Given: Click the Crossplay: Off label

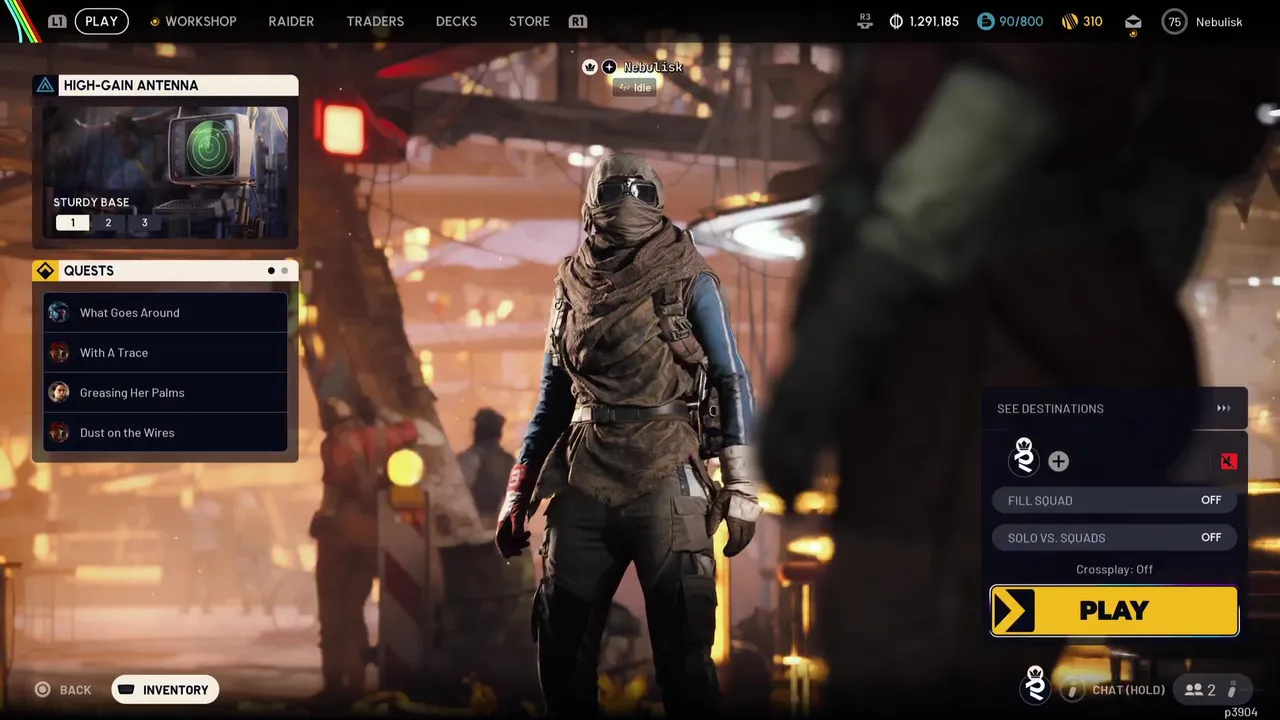Looking at the screenshot, I should click(1114, 569).
